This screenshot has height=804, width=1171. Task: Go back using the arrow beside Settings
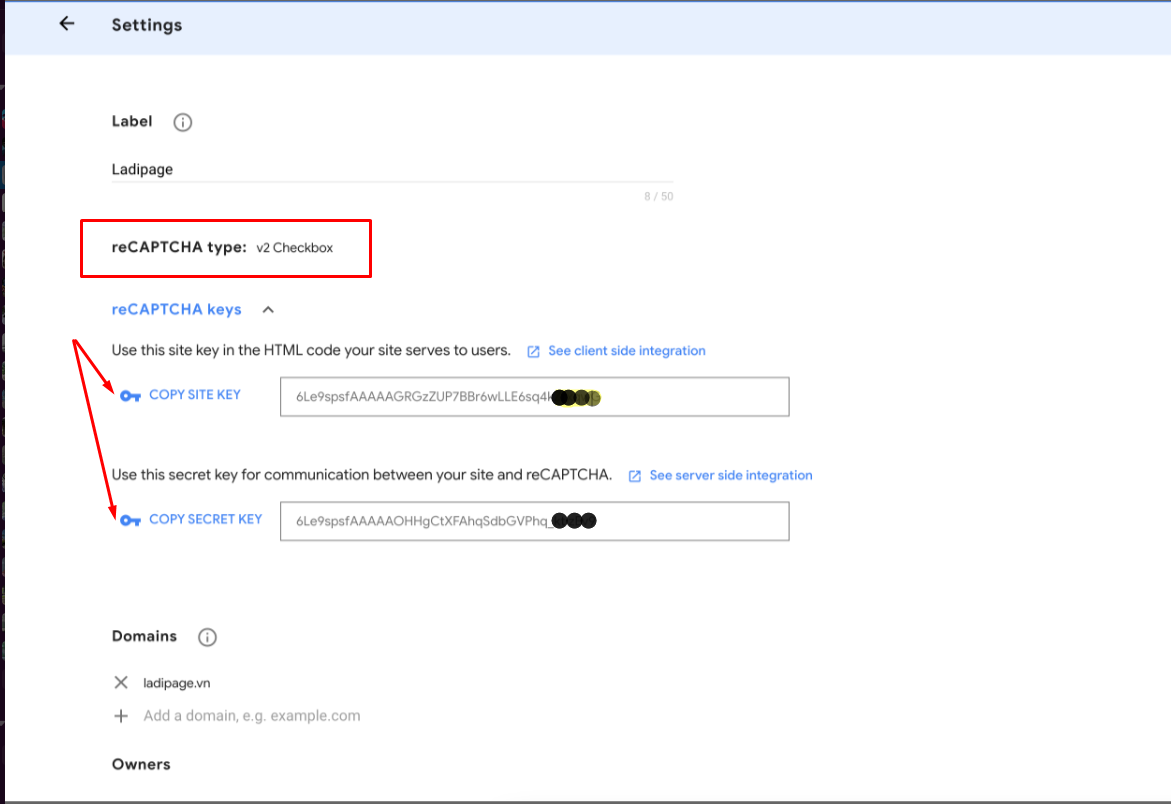(x=67, y=24)
